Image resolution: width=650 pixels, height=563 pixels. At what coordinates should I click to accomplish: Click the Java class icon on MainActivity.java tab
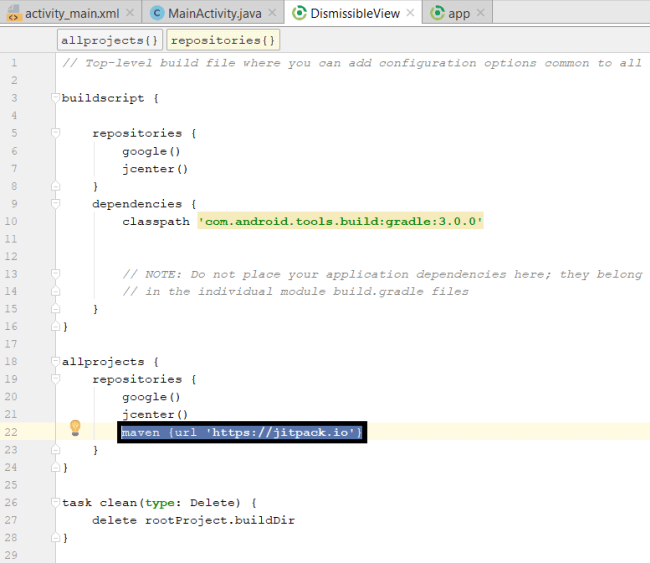(x=157, y=13)
